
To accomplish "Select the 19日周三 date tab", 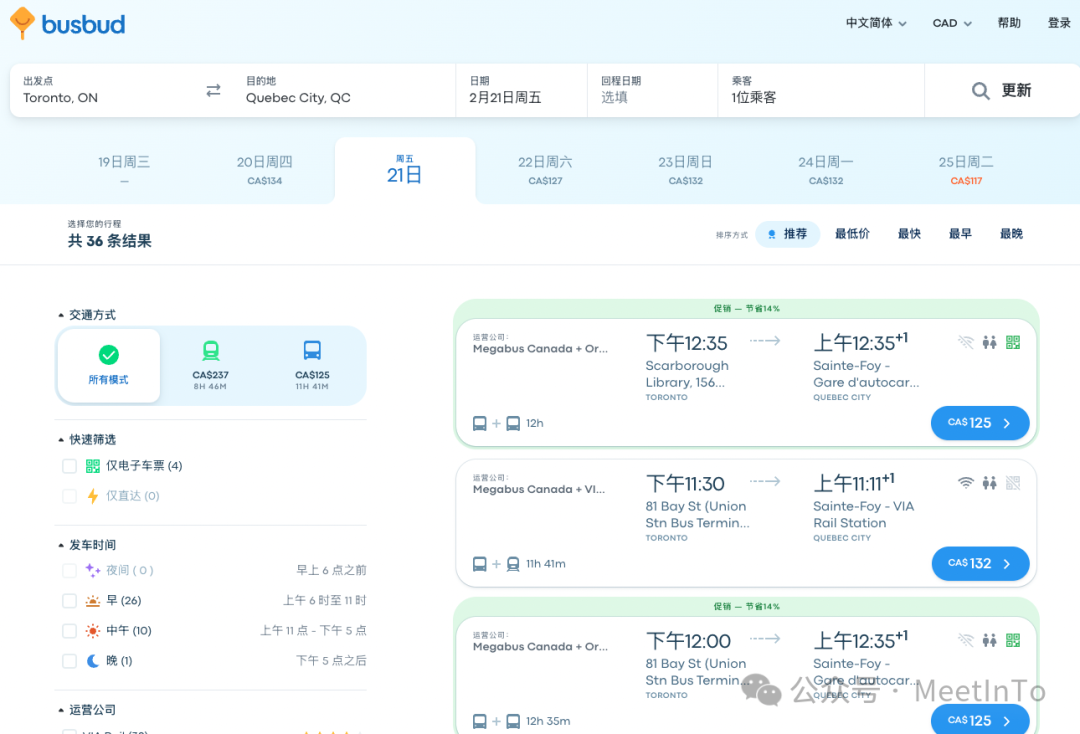I will click(x=124, y=169).
